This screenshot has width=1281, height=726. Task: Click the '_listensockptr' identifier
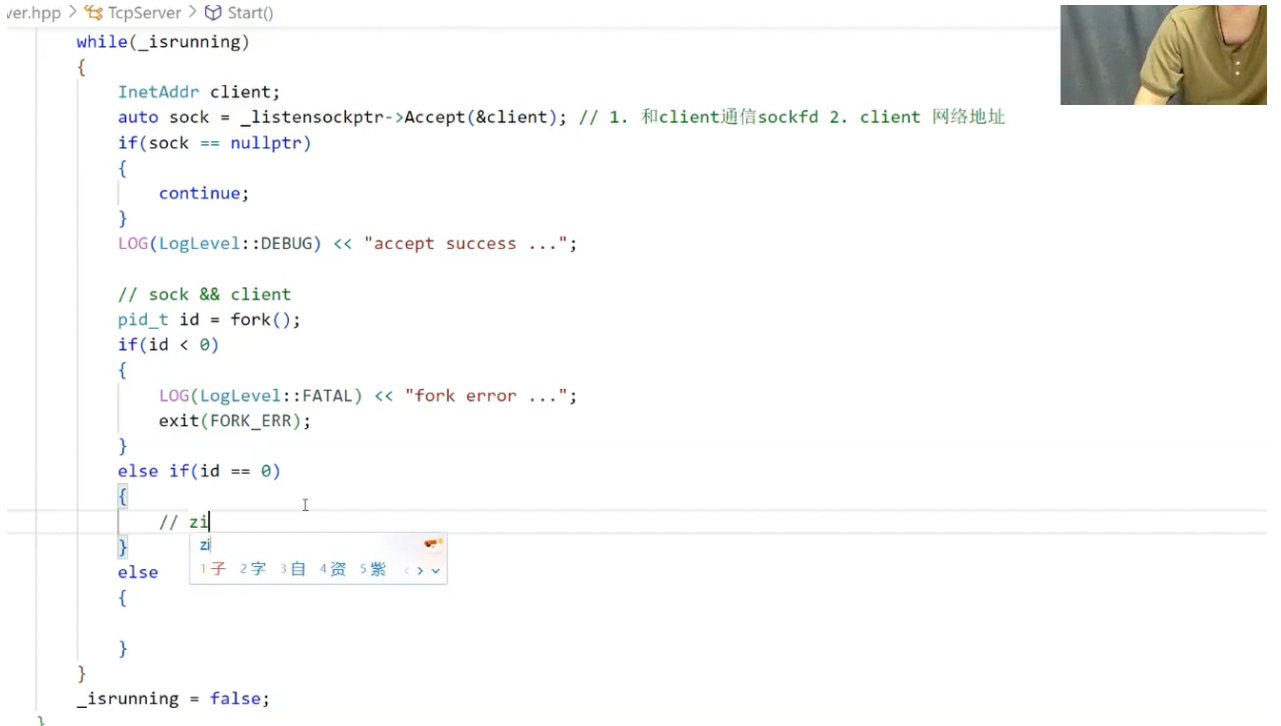pos(311,117)
